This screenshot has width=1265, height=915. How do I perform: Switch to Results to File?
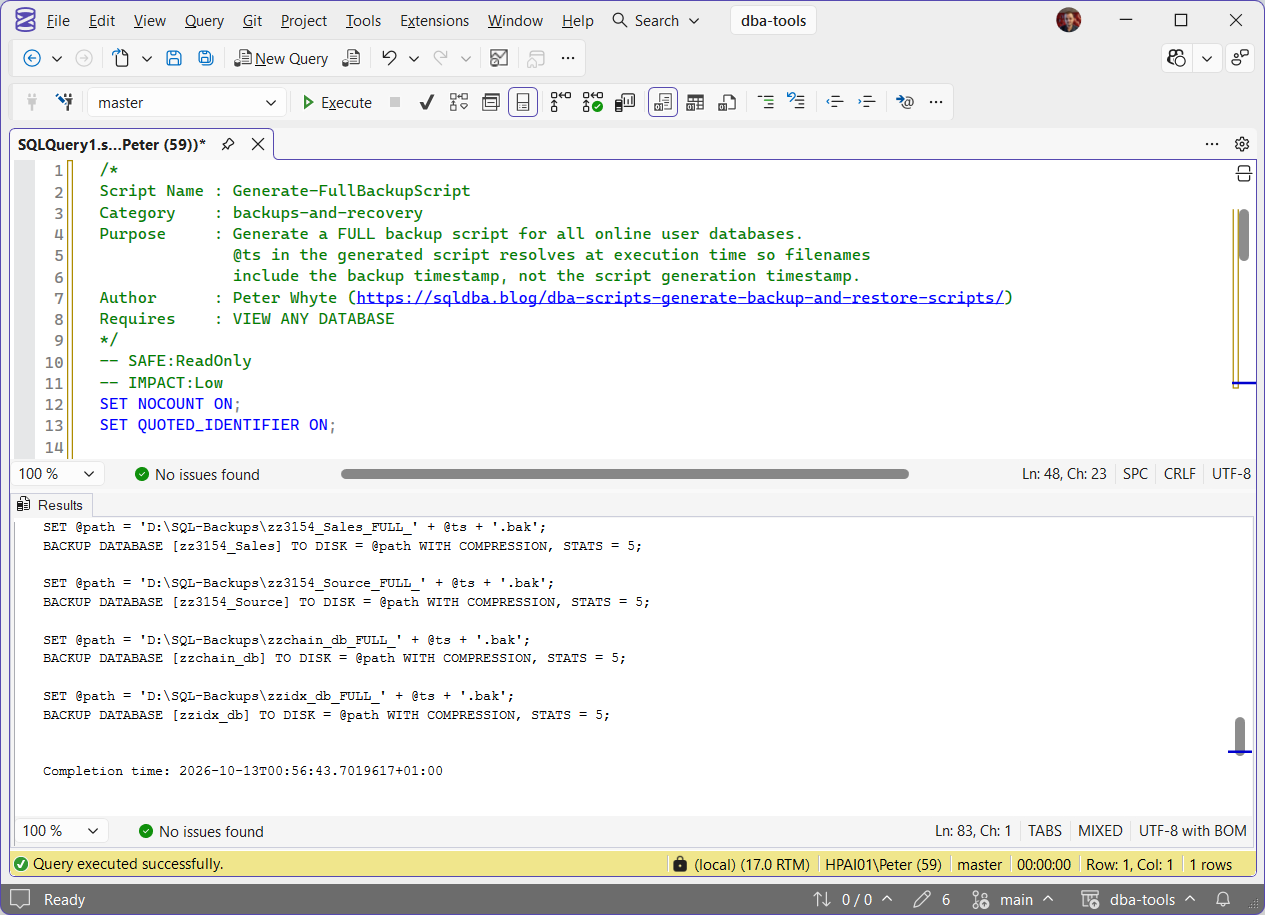click(x=727, y=102)
